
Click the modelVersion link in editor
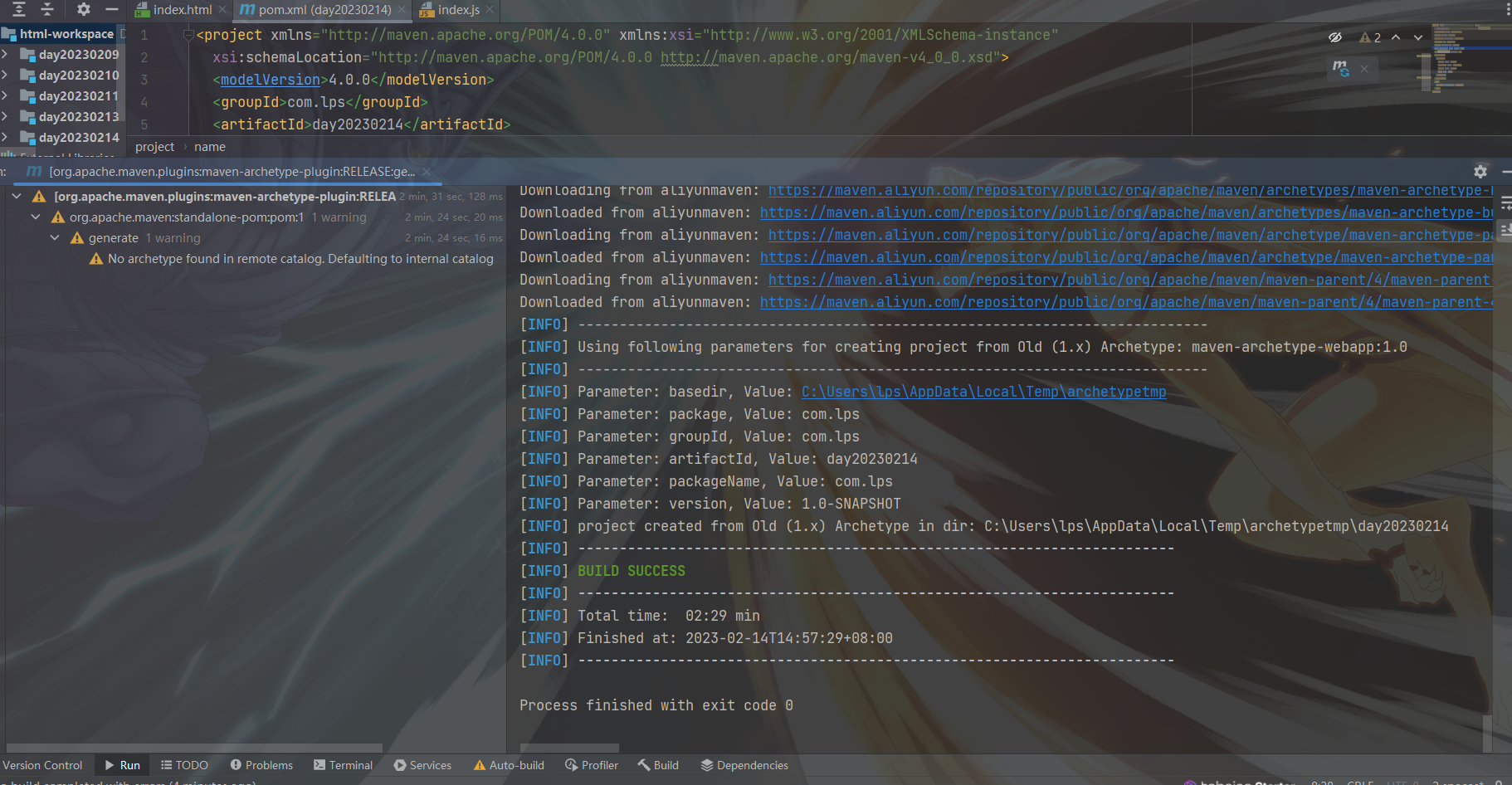tap(270, 80)
